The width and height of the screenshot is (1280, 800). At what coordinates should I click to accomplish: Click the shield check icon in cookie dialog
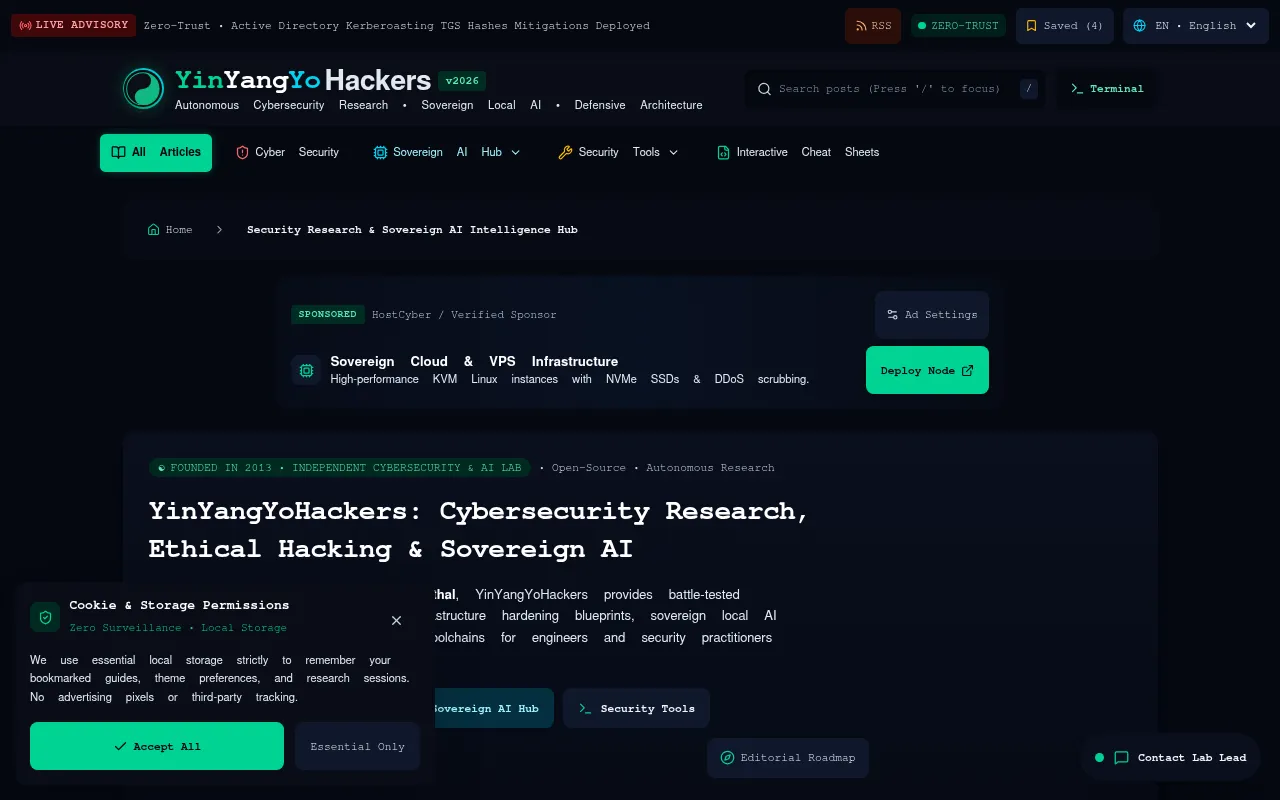[x=45, y=617]
